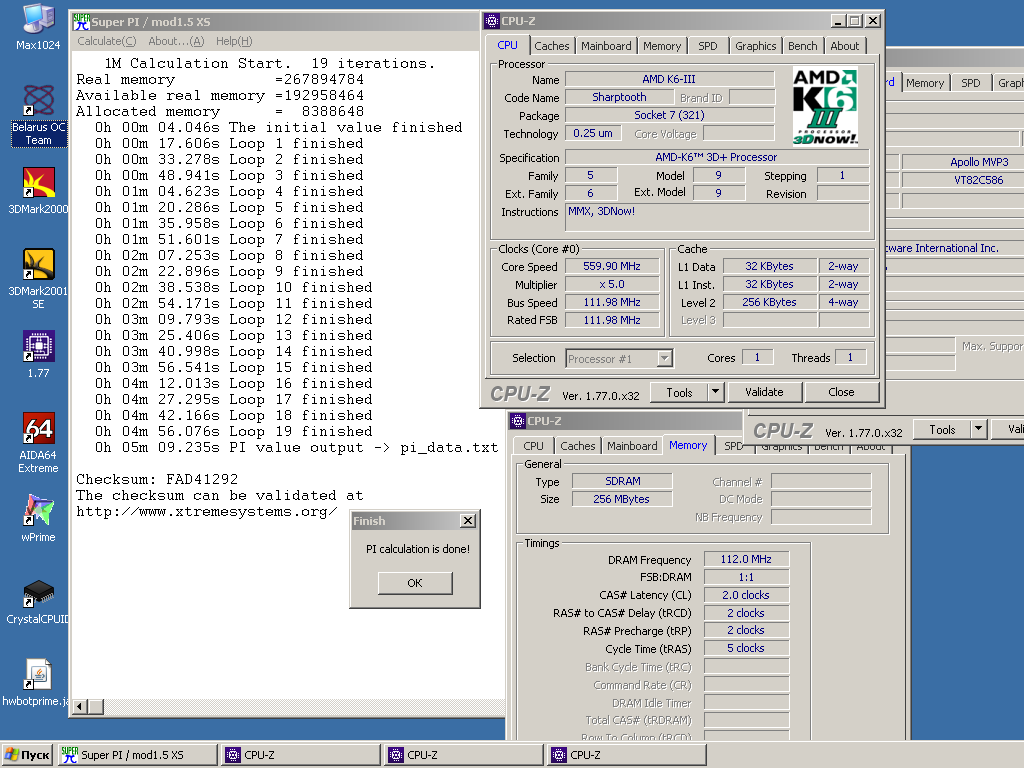The image size is (1024, 768).
Task: Expand Tools arrow in background CPU-Z window
Action: point(978,430)
